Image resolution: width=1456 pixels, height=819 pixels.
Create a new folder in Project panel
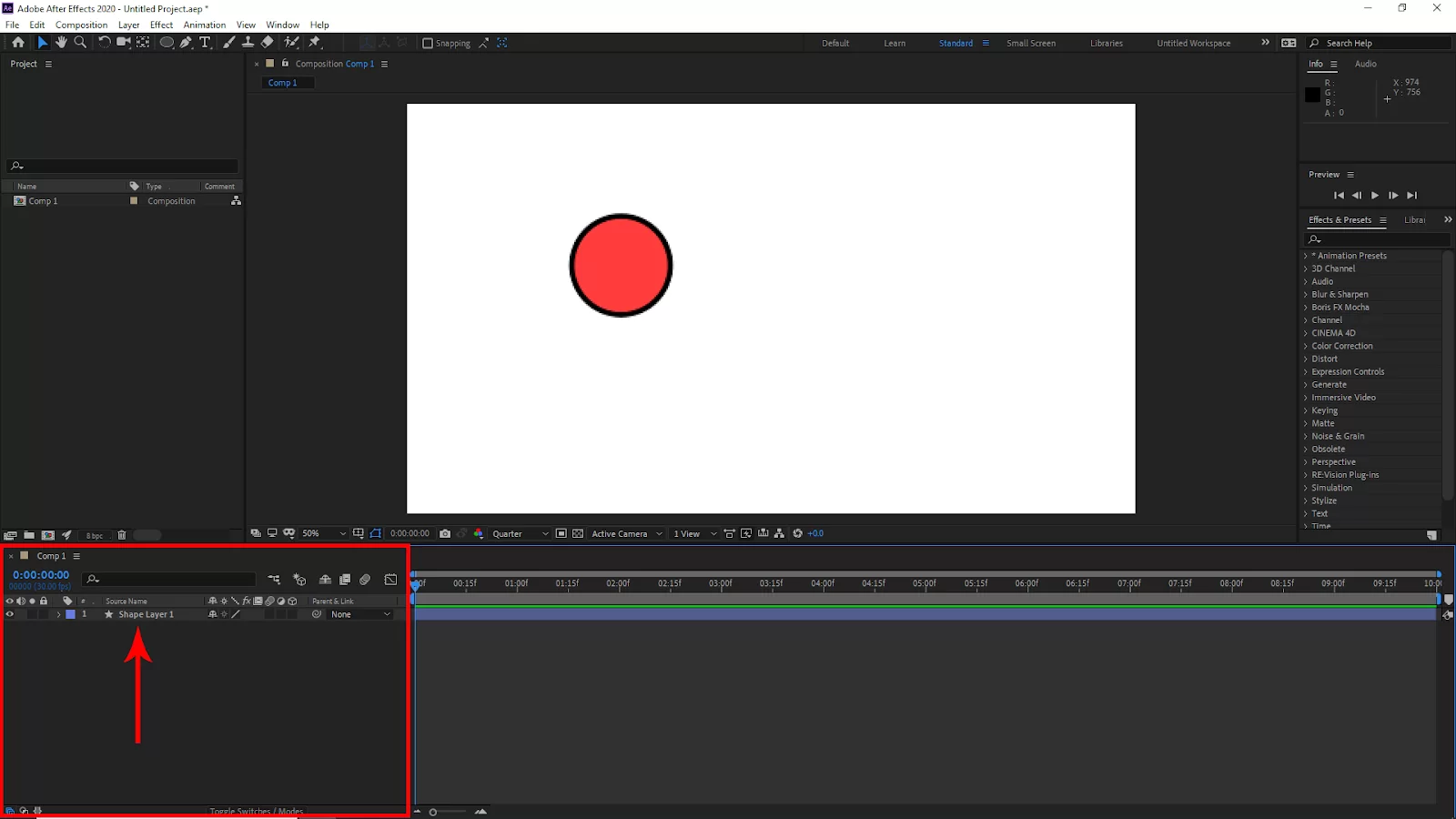tap(29, 535)
